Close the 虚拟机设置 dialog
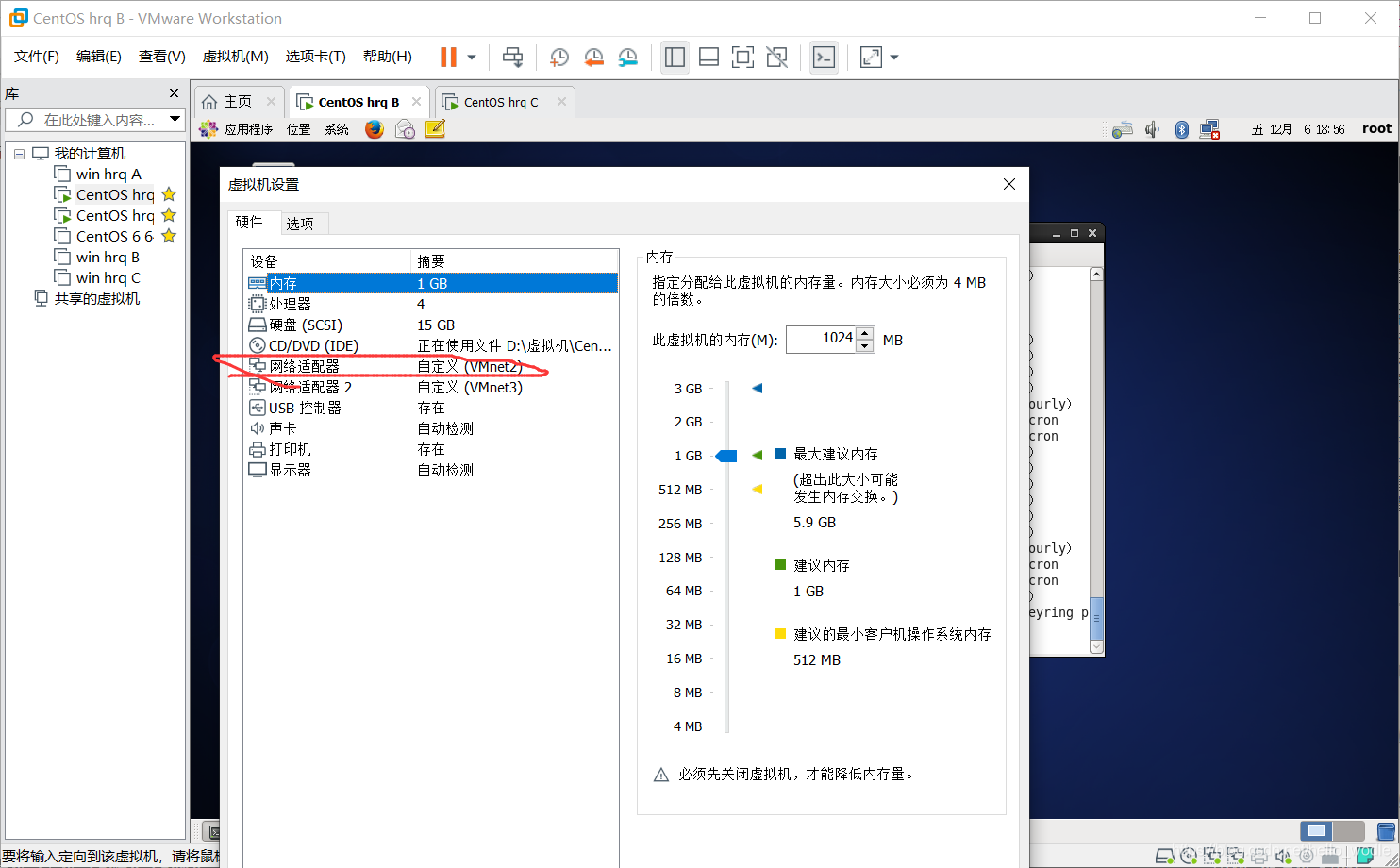This screenshot has width=1400, height=868. (1009, 184)
